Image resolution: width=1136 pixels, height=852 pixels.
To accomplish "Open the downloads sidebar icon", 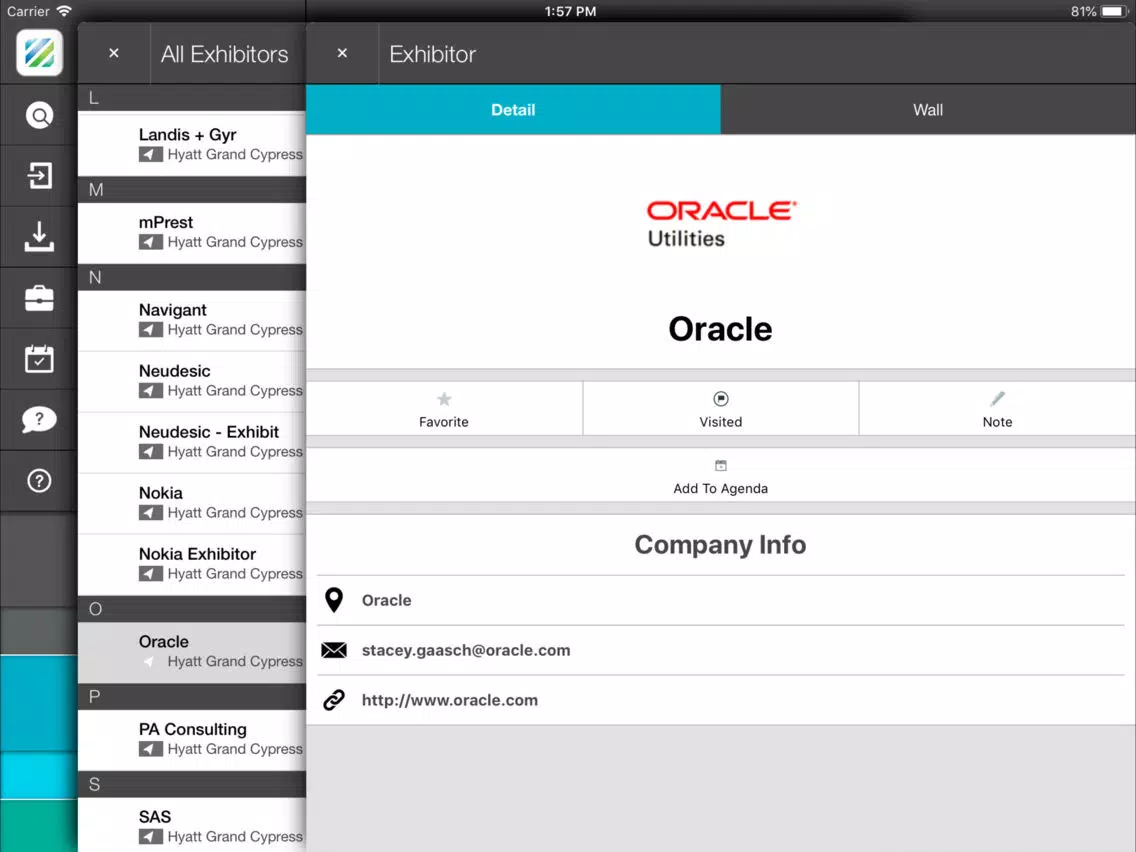I will click(x=39, y=236).
